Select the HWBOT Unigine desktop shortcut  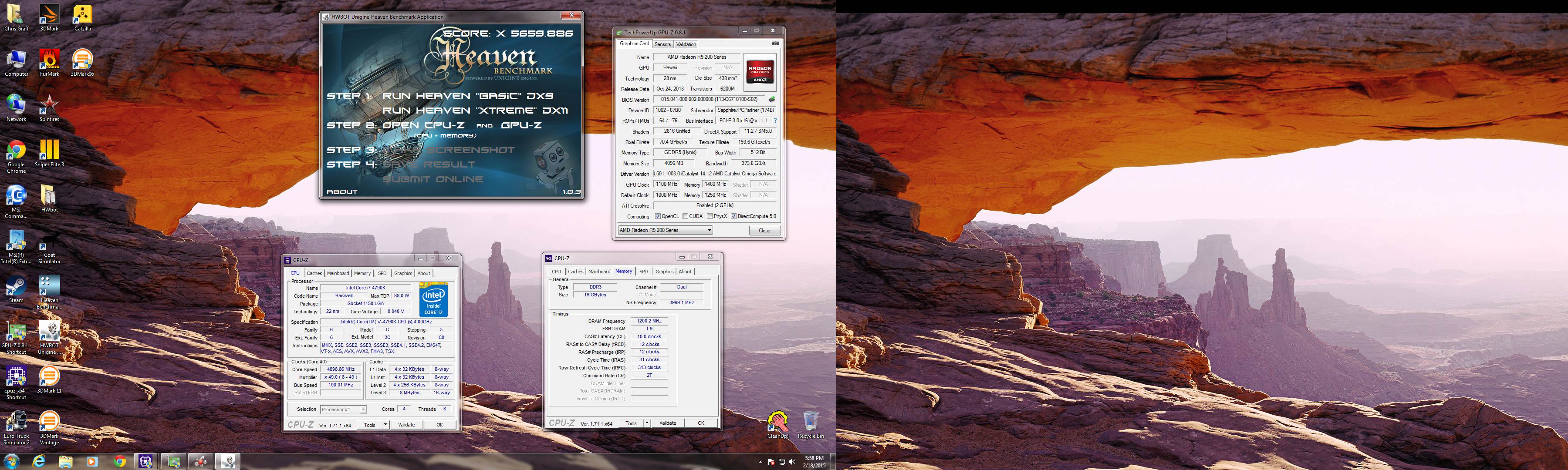coord(49,337)
